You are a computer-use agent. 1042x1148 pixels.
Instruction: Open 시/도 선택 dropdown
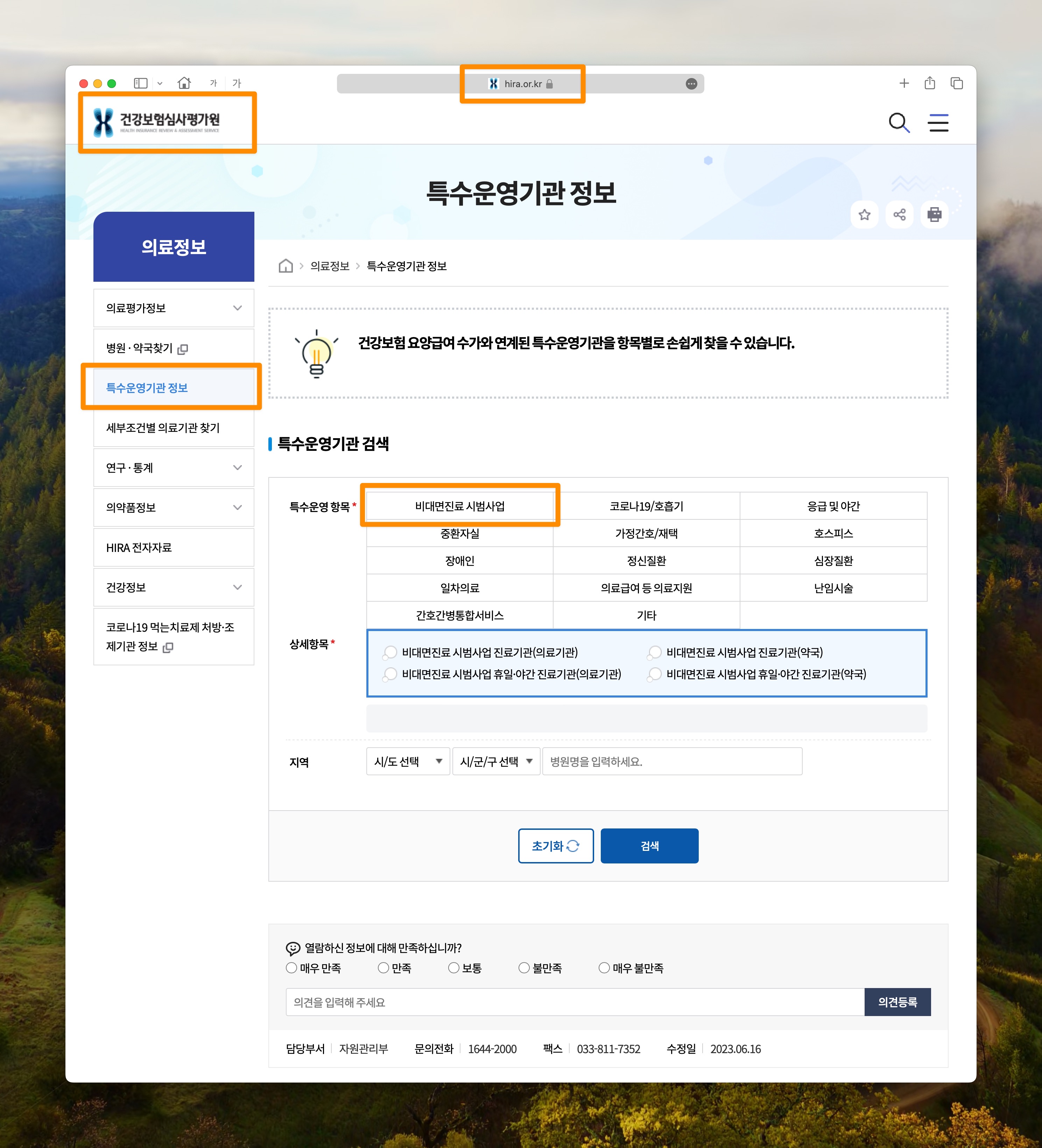tap(408, 761)
